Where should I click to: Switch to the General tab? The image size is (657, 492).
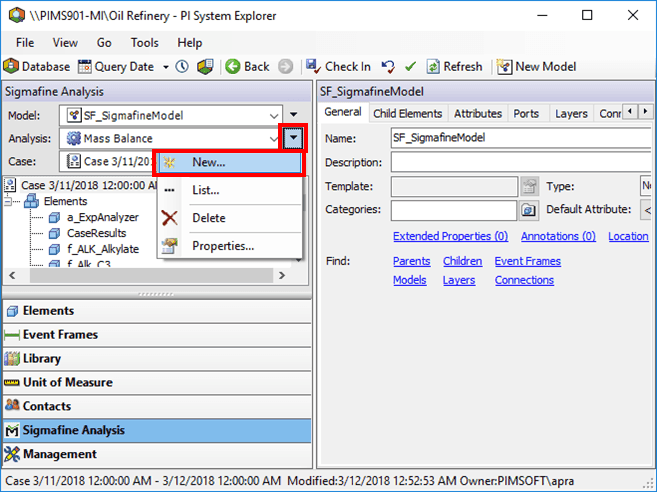[343, 112]
